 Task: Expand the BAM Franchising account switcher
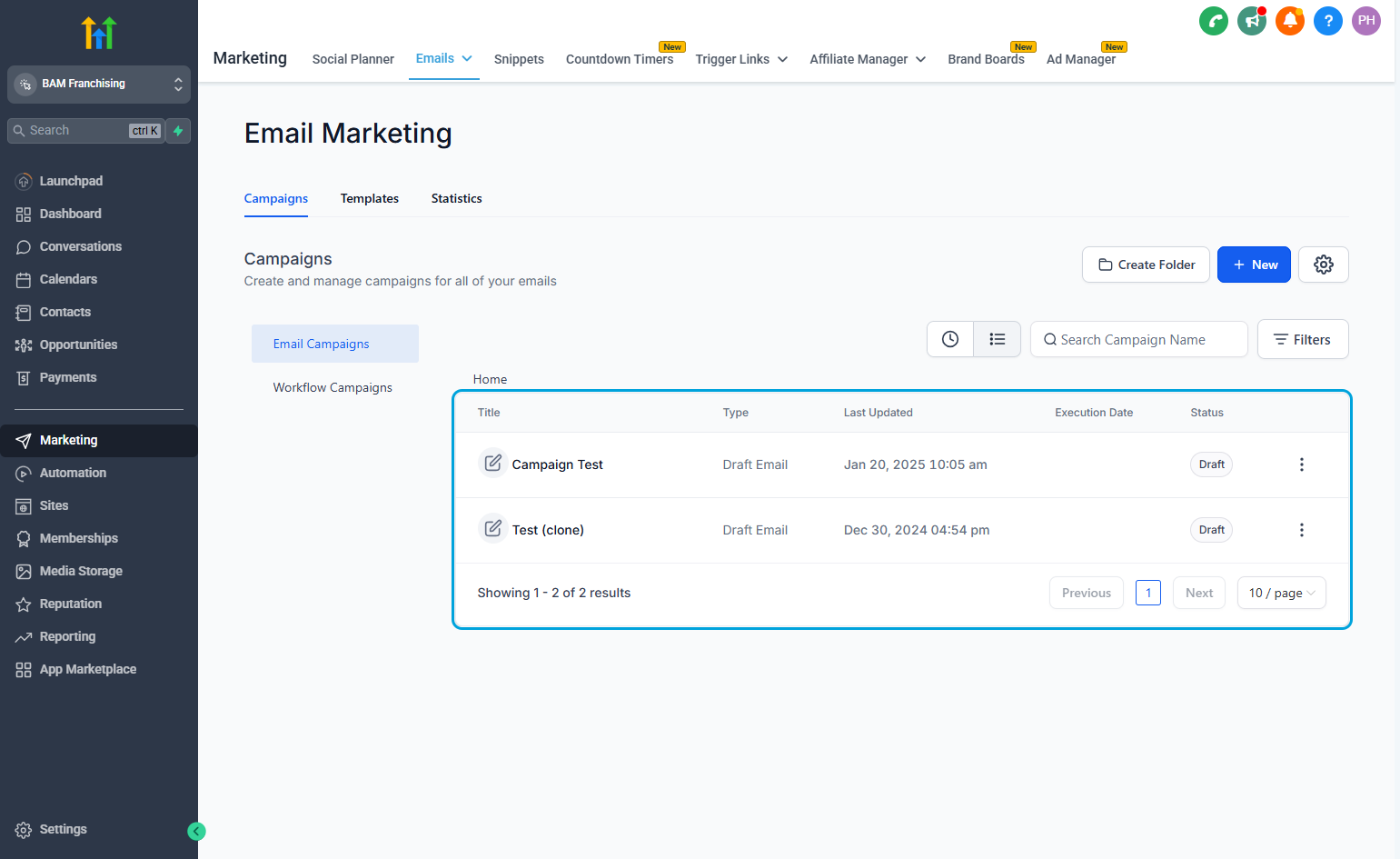tap(99, 84)
